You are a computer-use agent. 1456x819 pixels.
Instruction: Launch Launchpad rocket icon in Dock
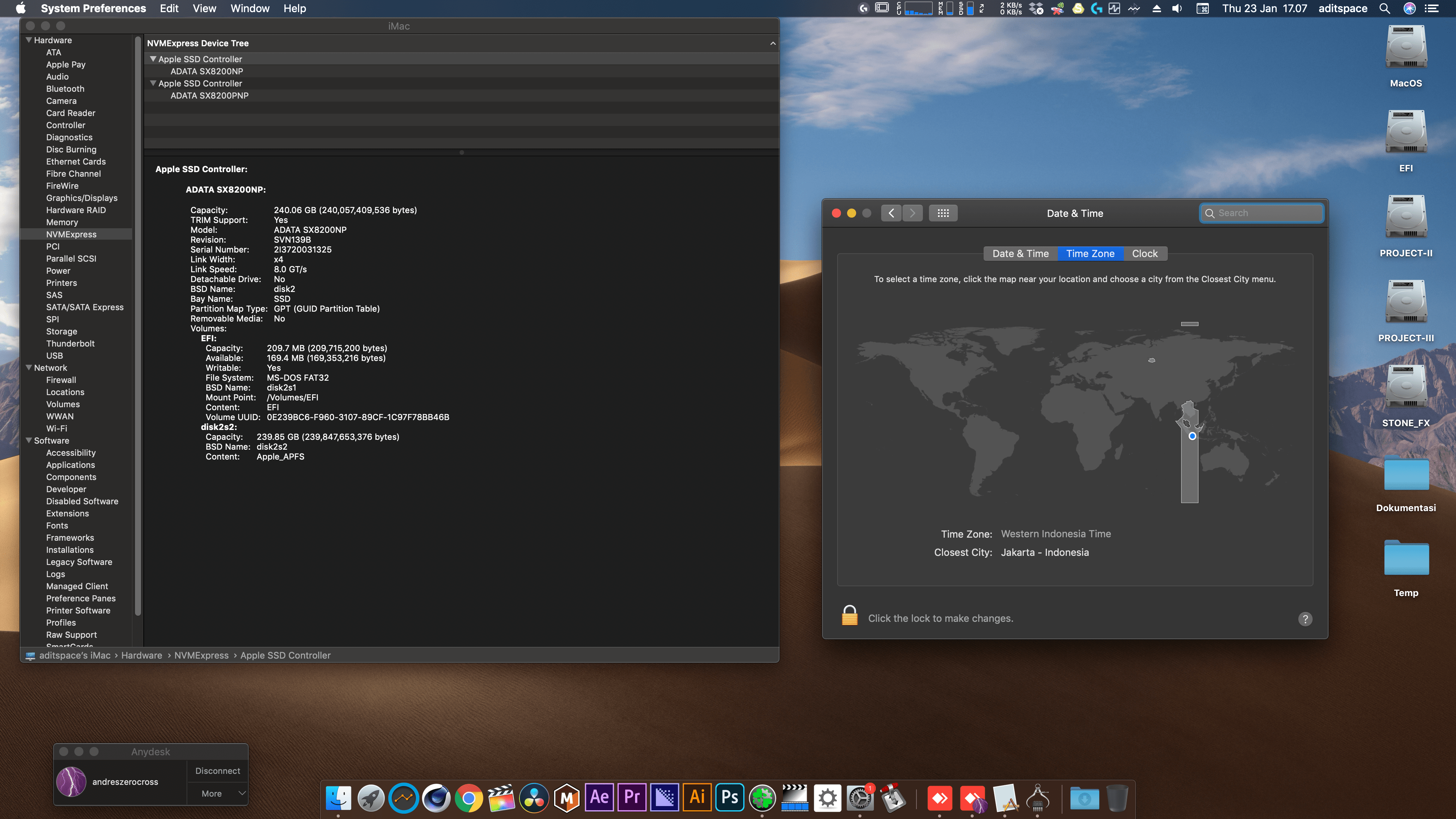[x=371, y=798]
